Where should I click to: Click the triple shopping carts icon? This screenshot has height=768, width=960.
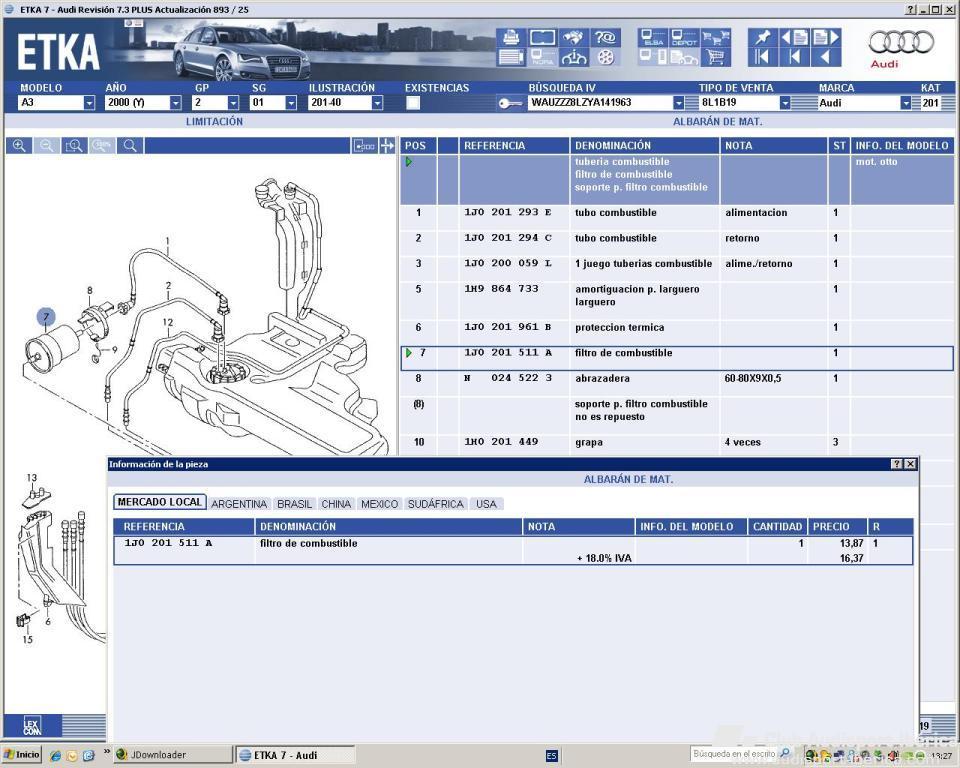[715, 37]
